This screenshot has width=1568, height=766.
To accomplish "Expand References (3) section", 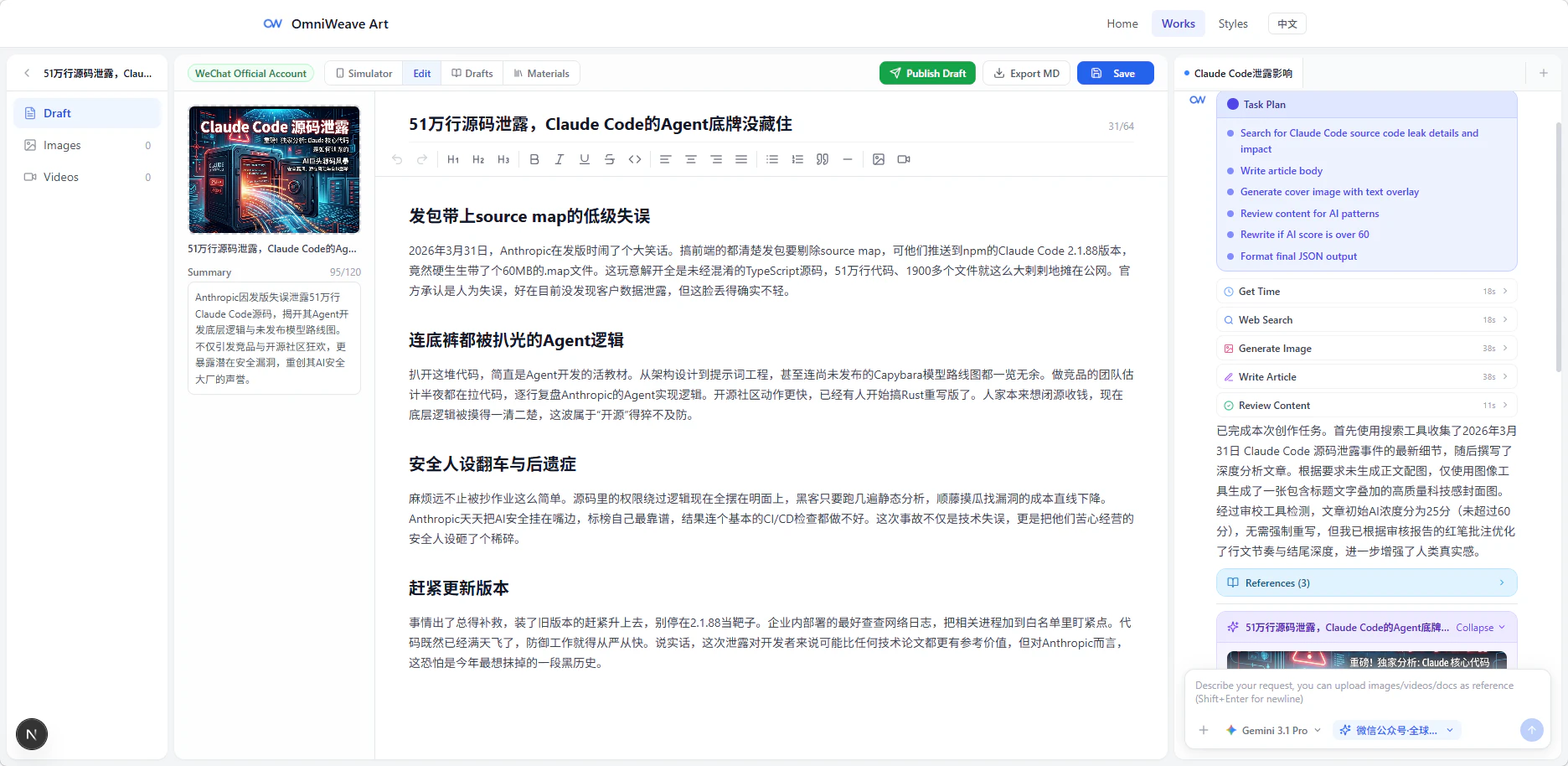I will coord(1366,582).
